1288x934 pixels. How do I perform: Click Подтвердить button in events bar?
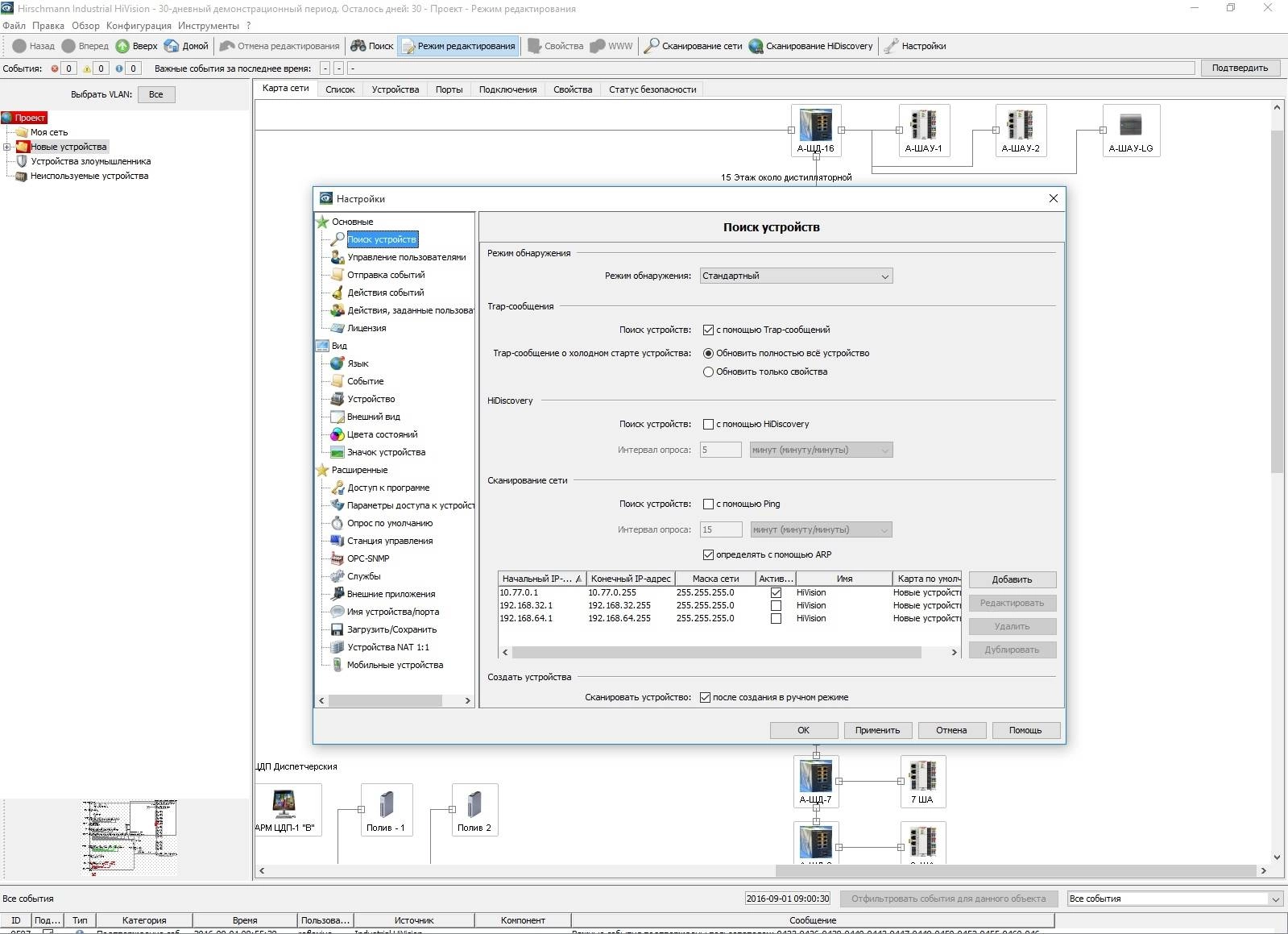coord(1240,68)
